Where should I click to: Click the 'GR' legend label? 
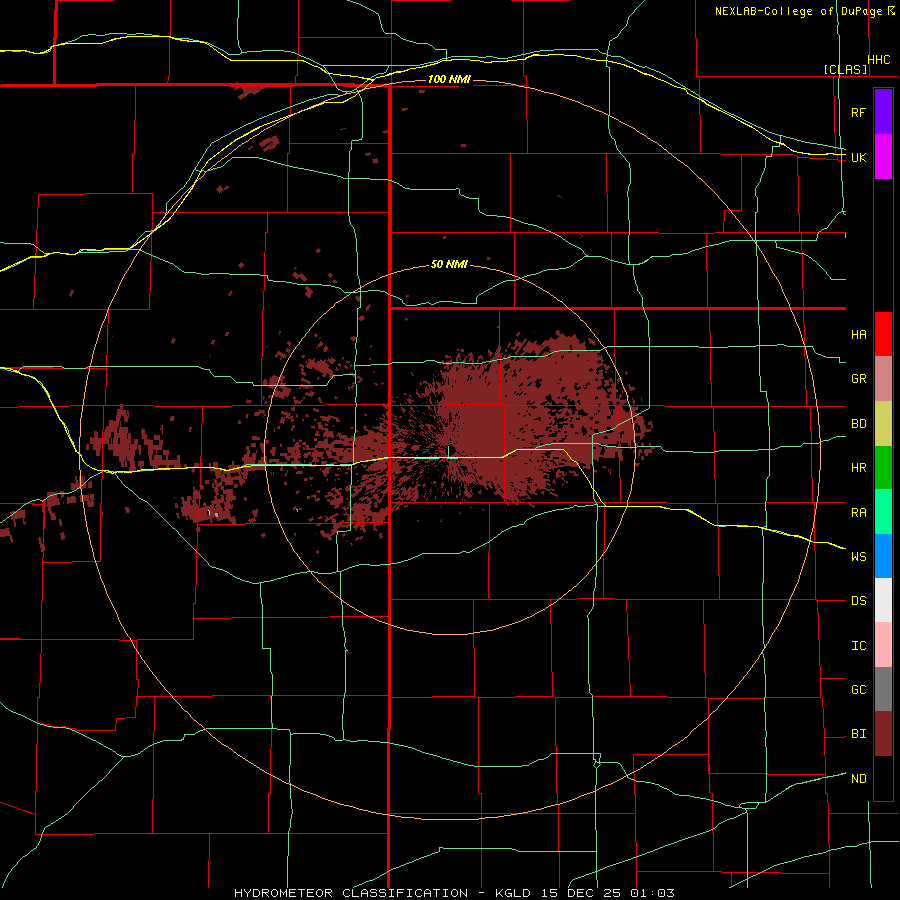pyautogui.click(x=859, y=379)
